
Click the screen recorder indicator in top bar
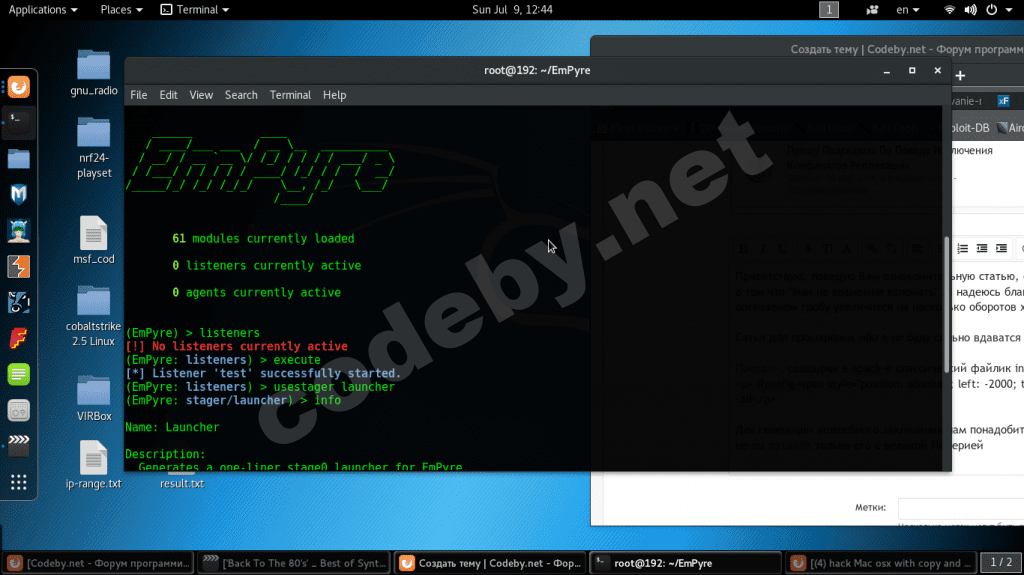872,10
